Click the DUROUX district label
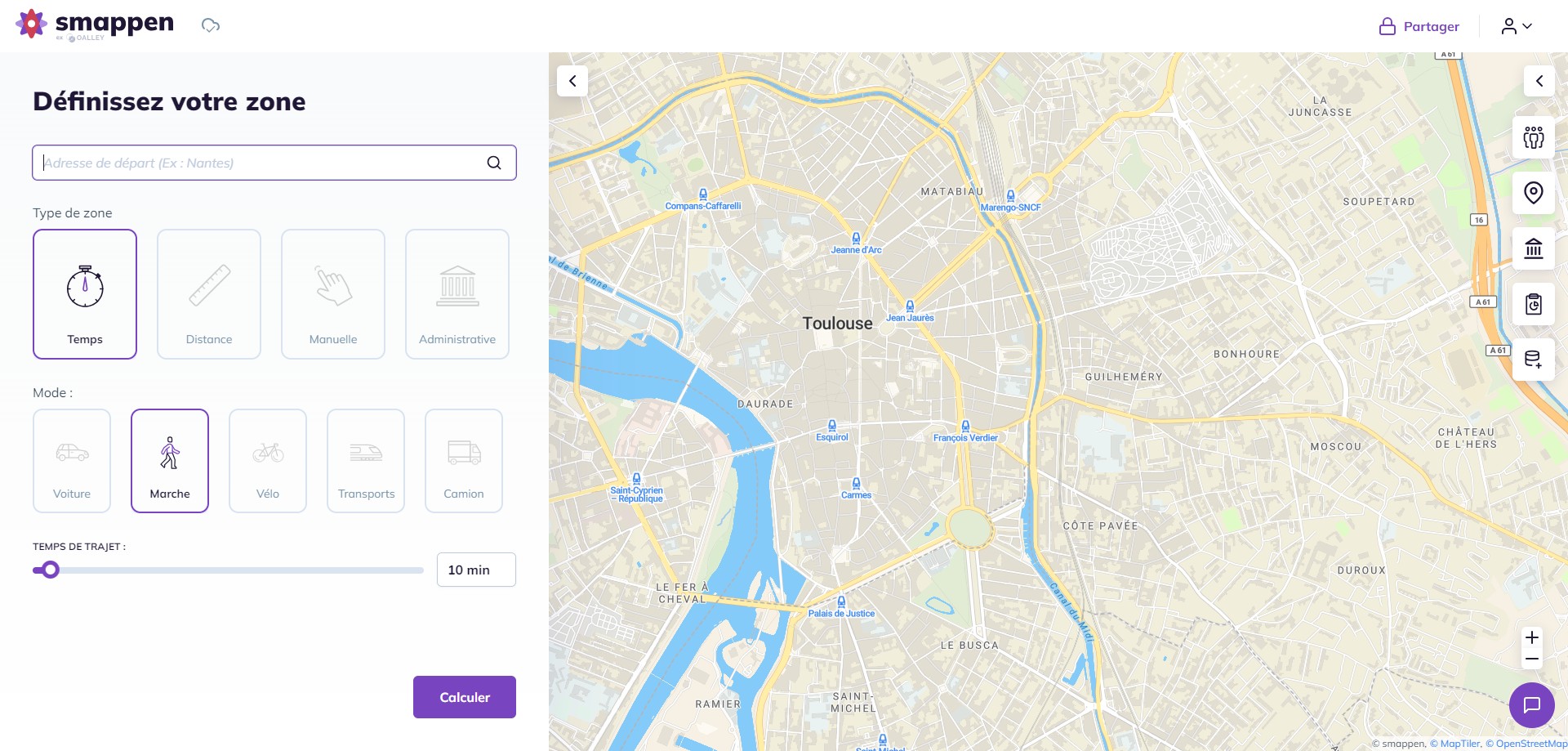This screenshot has height=751, width=1568. point(1361,570)
